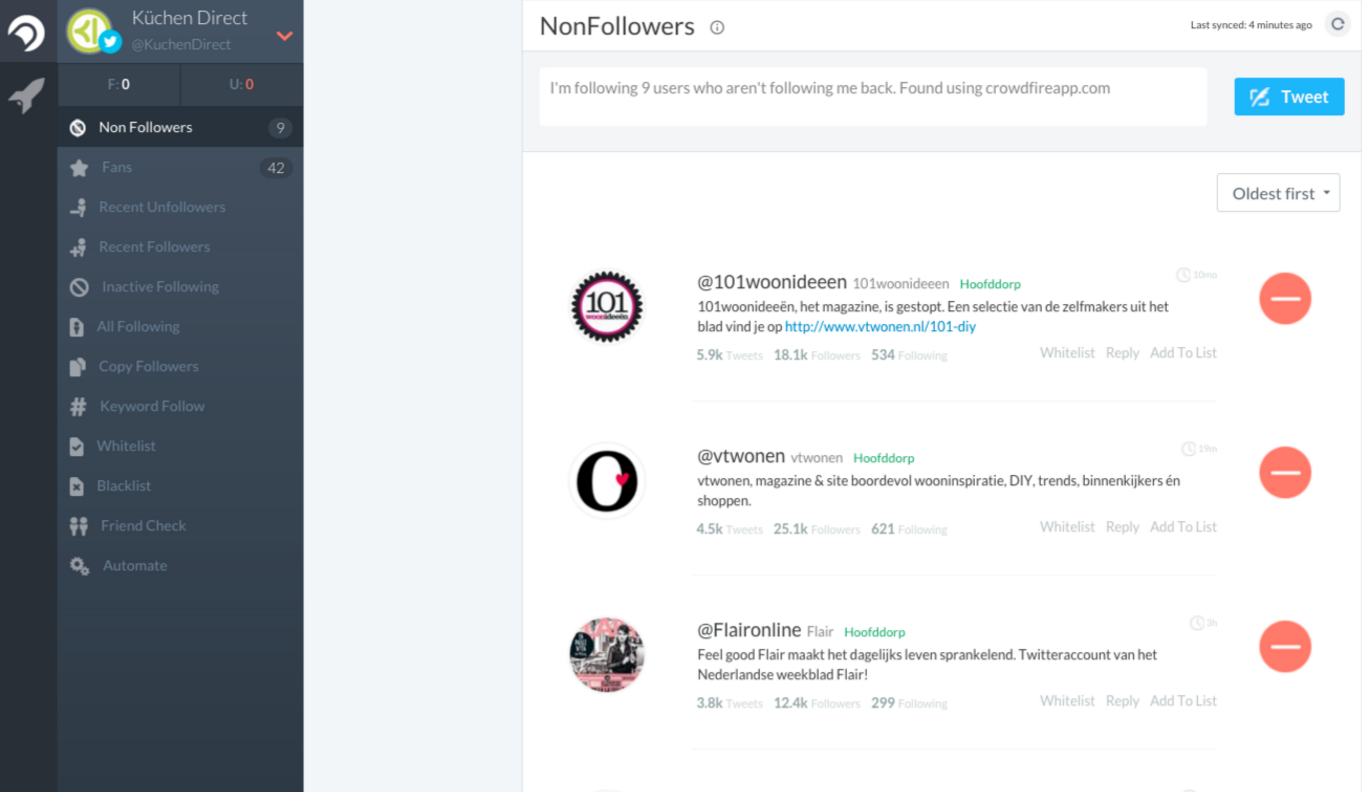This screenshot has height=792, width=1362.
Task: Whitelist the @vtwonen account
Action: (1067, 527)
